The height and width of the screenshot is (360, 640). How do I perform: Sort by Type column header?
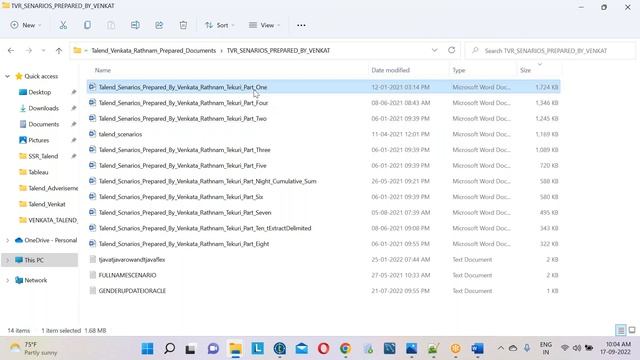459,70
